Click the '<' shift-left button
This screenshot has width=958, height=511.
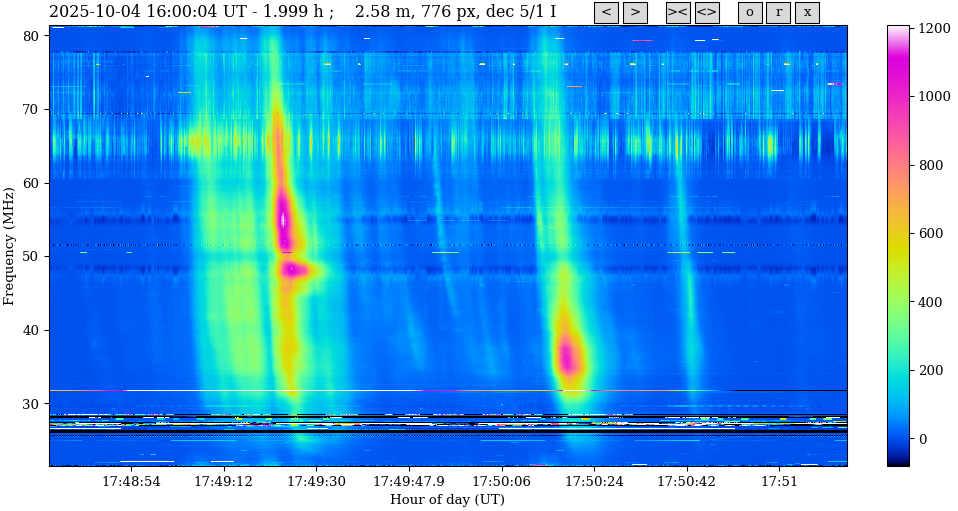tap(606, 13)
